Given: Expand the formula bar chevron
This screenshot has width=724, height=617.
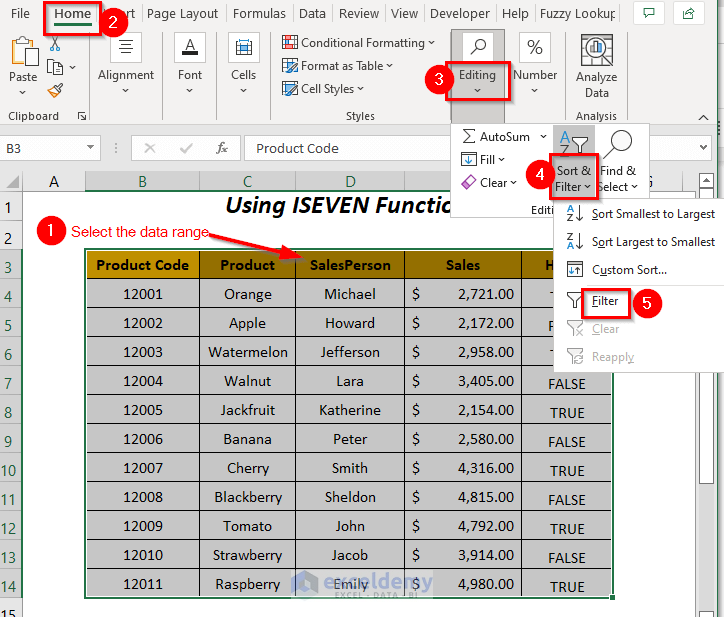Looking at the screenshot, I should [x=703, y=148].
